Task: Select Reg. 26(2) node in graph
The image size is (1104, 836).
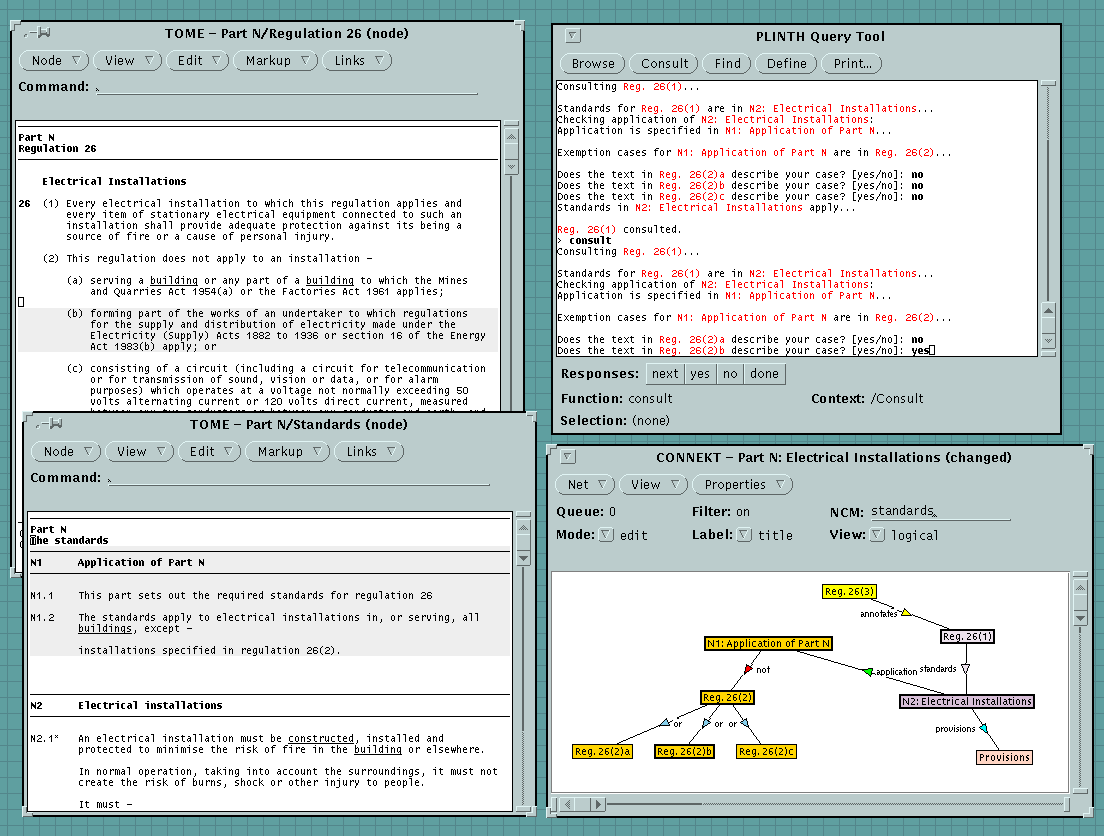Action: coord(727,697)
